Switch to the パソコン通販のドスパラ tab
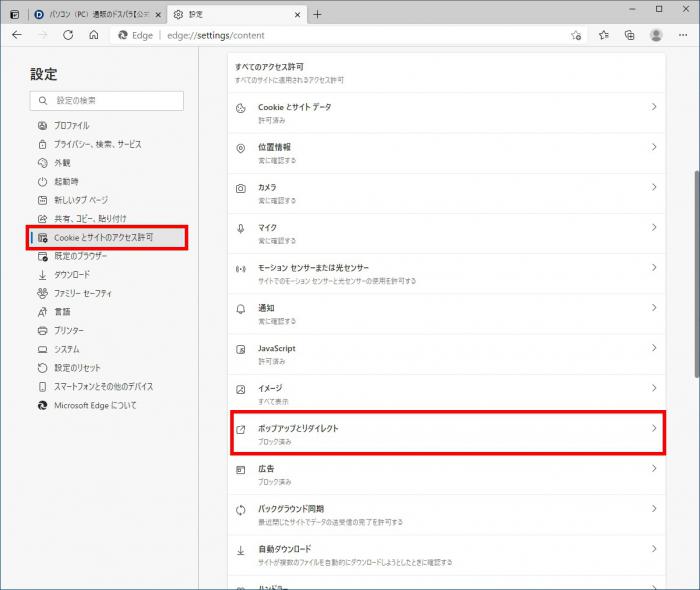Viewport: 700px width, 590px height. click(98, 14)
